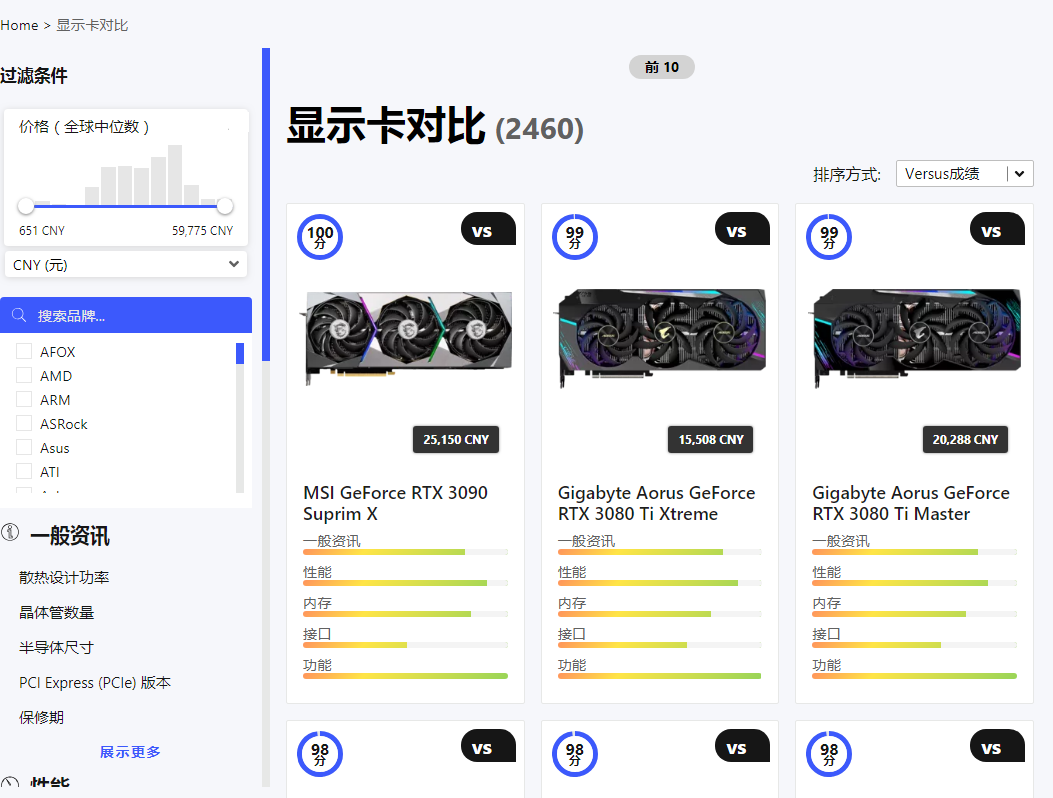1053x798 pixels.
Task: Click 功能 label on MSI RTX 3090 card
Action: coord(317,664)
